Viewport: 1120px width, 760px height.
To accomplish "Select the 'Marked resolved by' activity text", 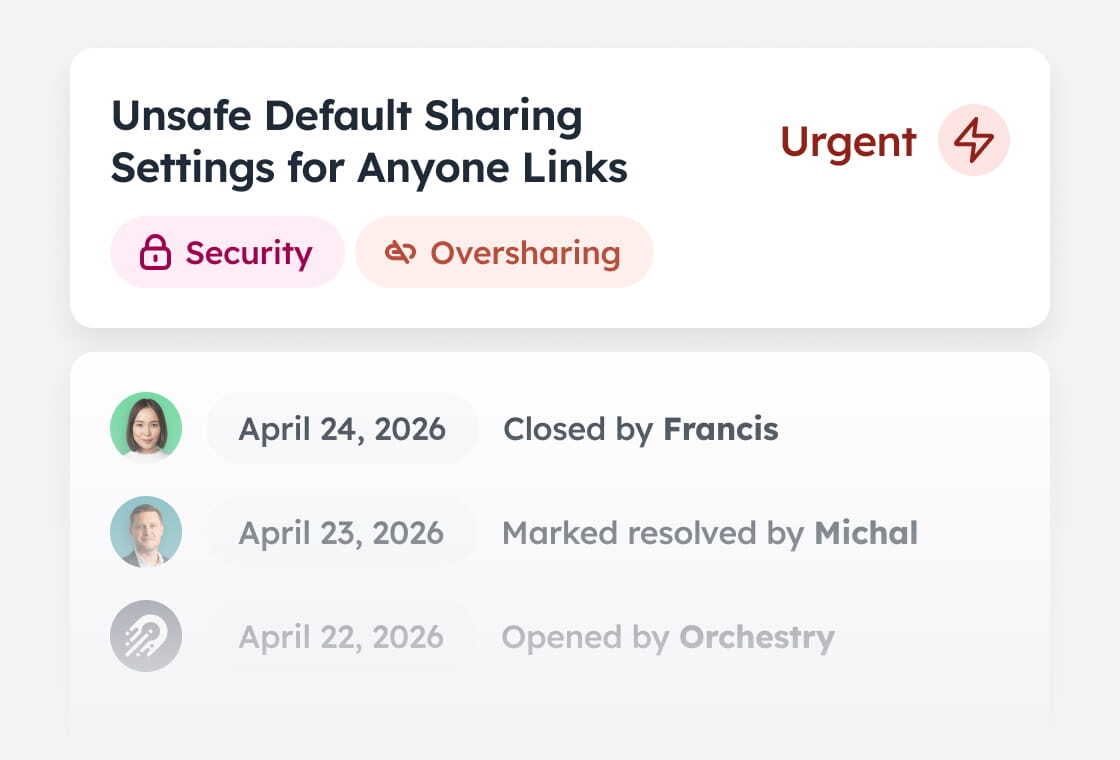I will coord(653,533).
